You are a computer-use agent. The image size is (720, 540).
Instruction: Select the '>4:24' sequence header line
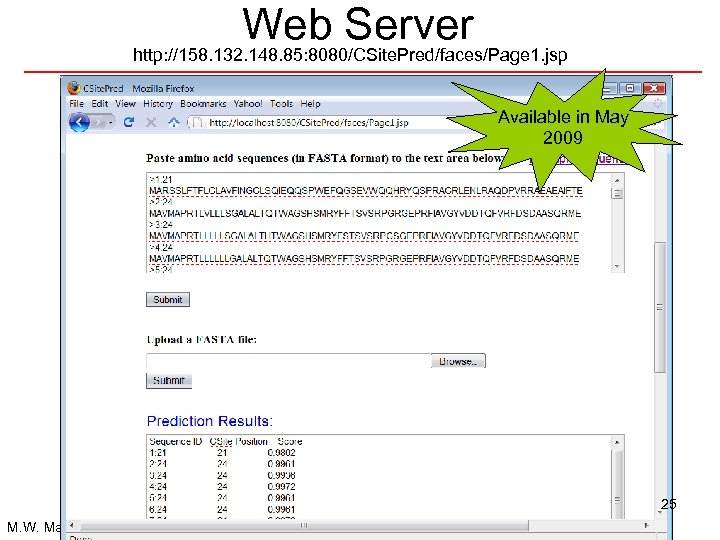[x=161, y=248]
